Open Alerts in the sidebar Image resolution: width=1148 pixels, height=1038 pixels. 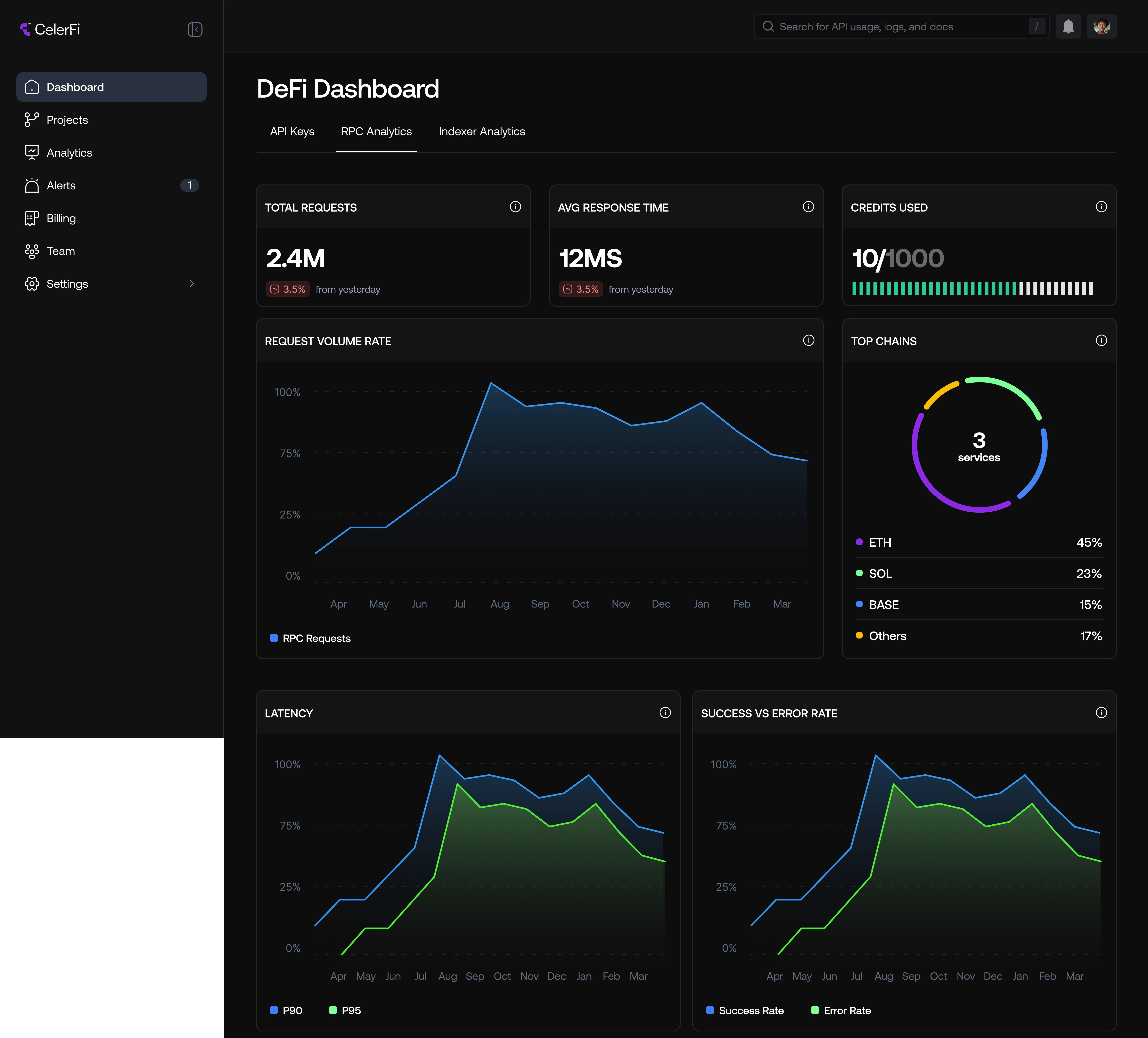[x=61, y=186]
